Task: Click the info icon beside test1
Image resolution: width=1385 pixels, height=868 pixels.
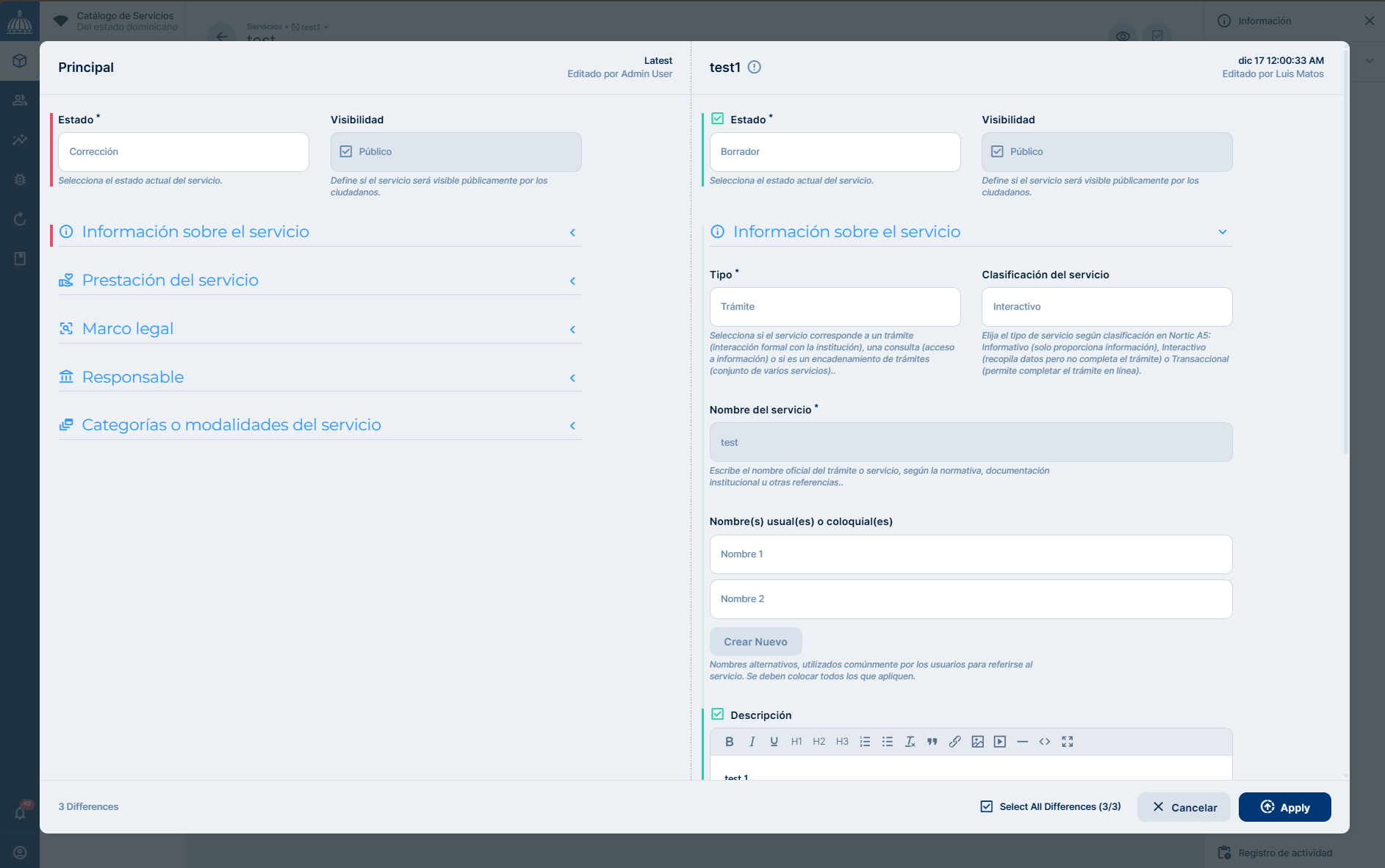Action: 754,68
